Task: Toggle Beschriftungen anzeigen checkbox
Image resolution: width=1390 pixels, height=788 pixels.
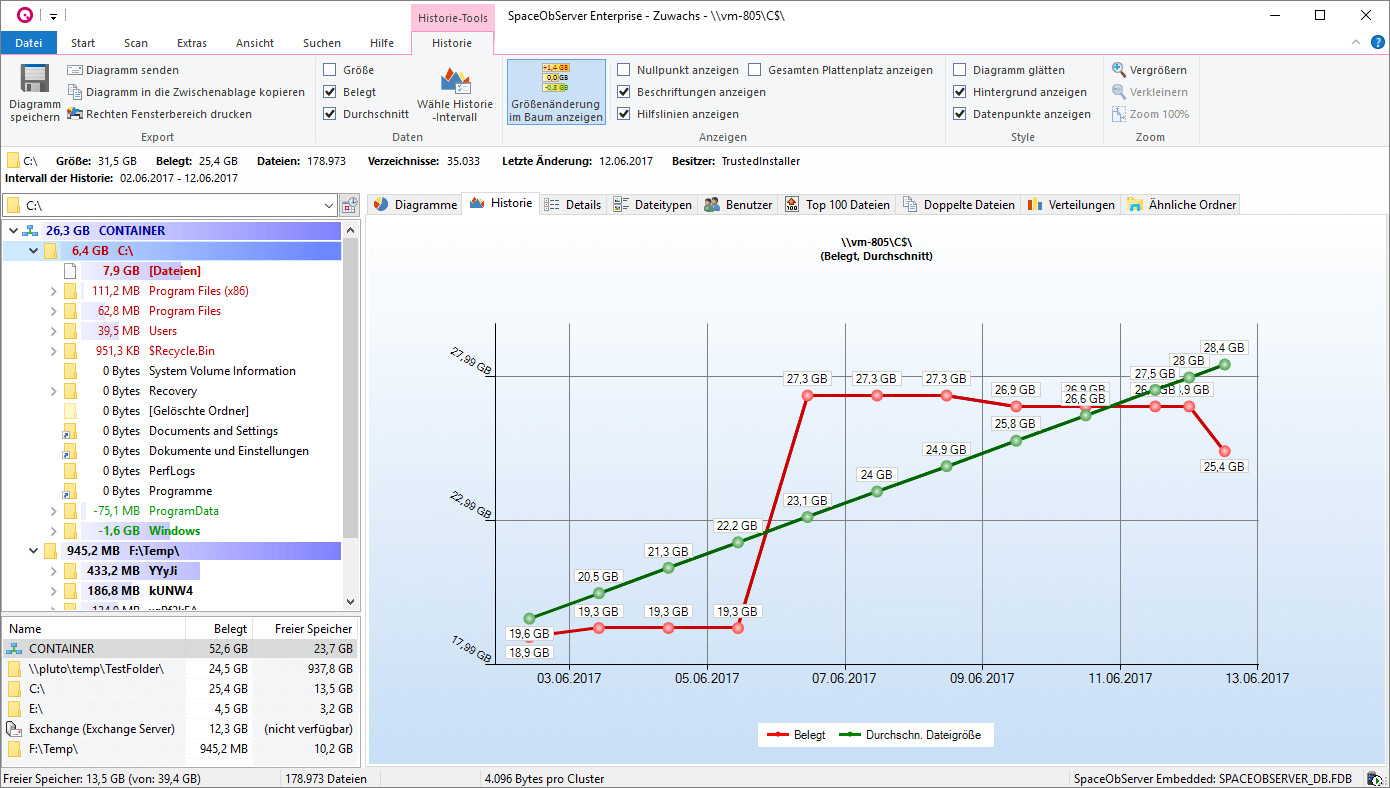Action: 623,92
